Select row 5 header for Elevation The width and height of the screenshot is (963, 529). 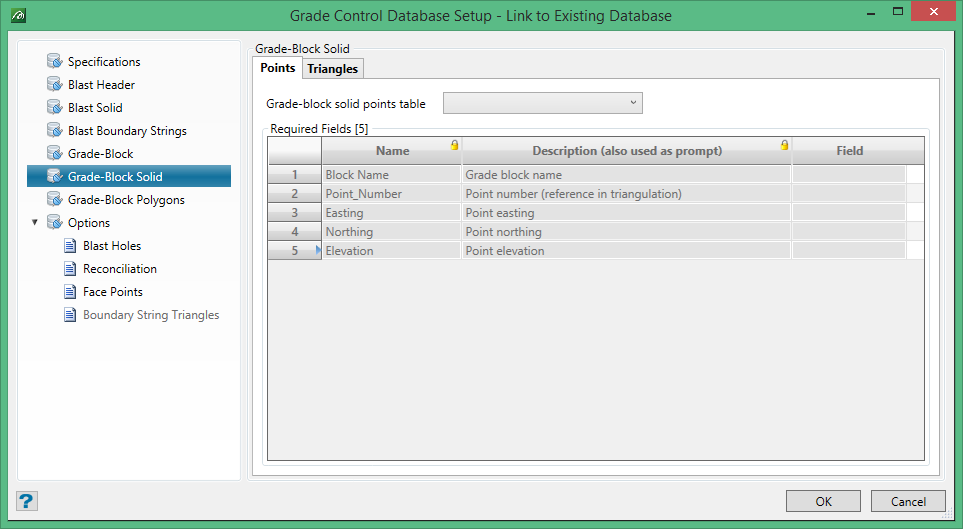pyautogui.click(x=294, y=251)
